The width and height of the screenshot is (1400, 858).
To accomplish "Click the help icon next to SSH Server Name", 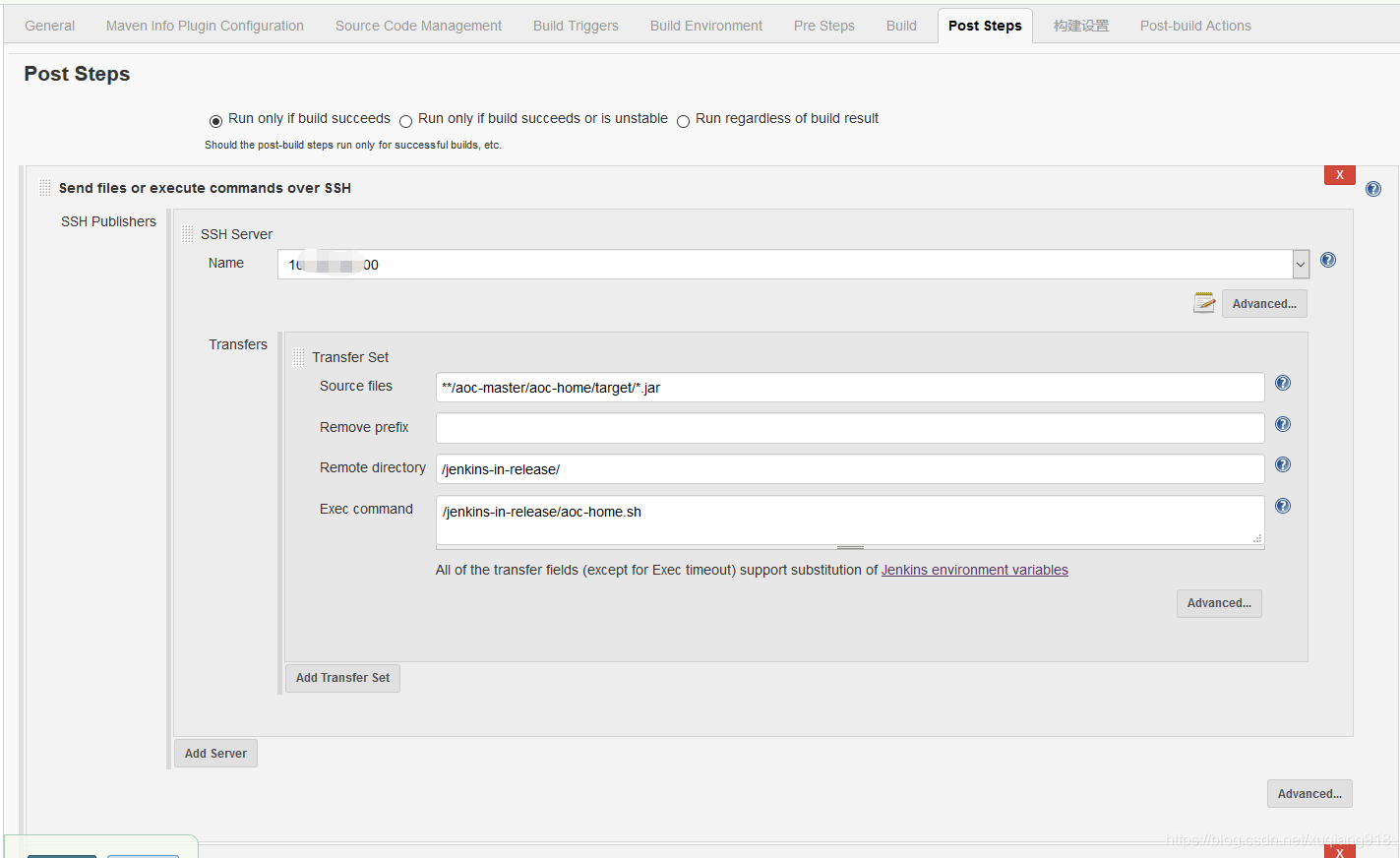I will pyautogui.click(x=1328, y=261).
